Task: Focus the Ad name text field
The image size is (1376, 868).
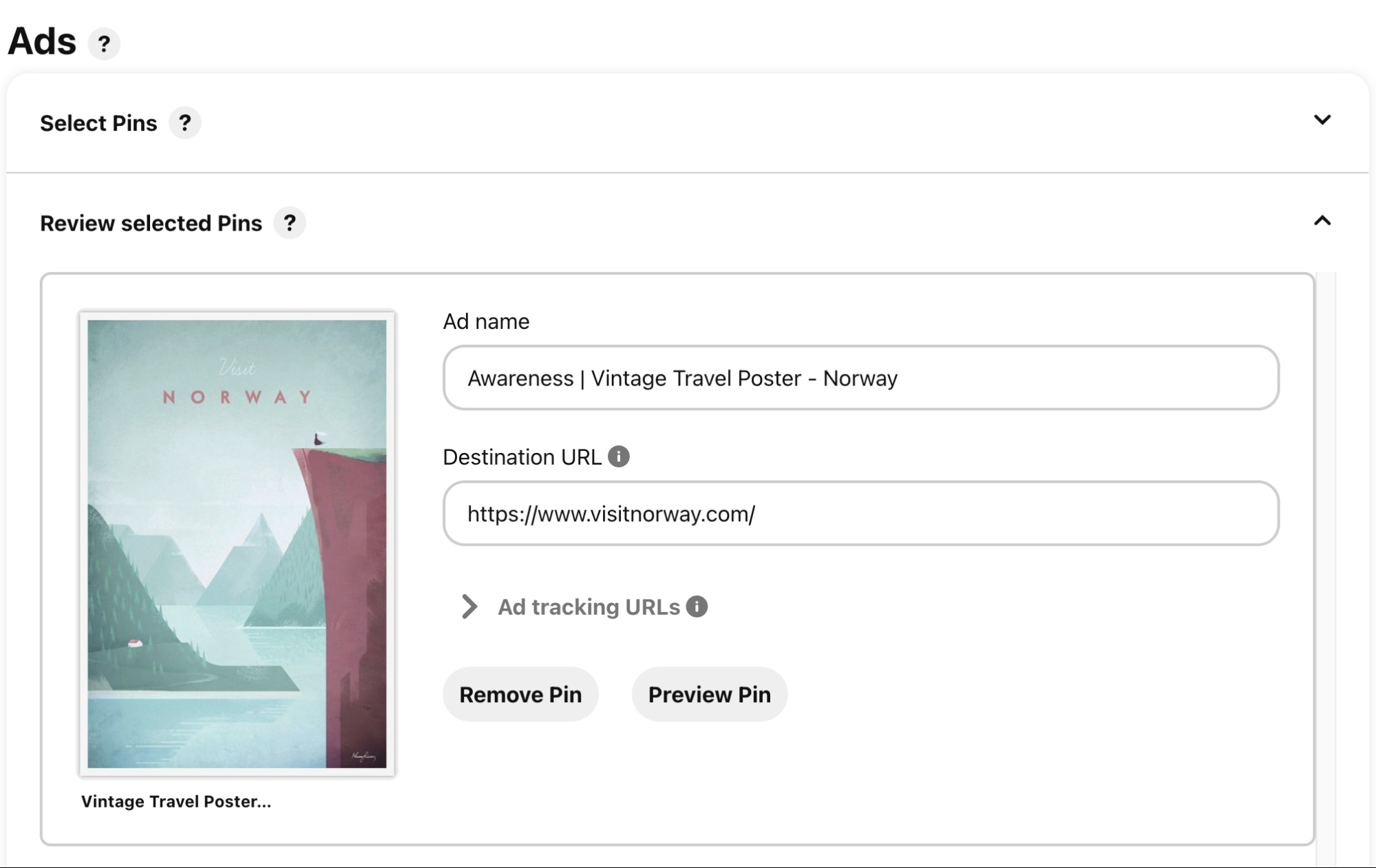Action: tap(860, 378)
